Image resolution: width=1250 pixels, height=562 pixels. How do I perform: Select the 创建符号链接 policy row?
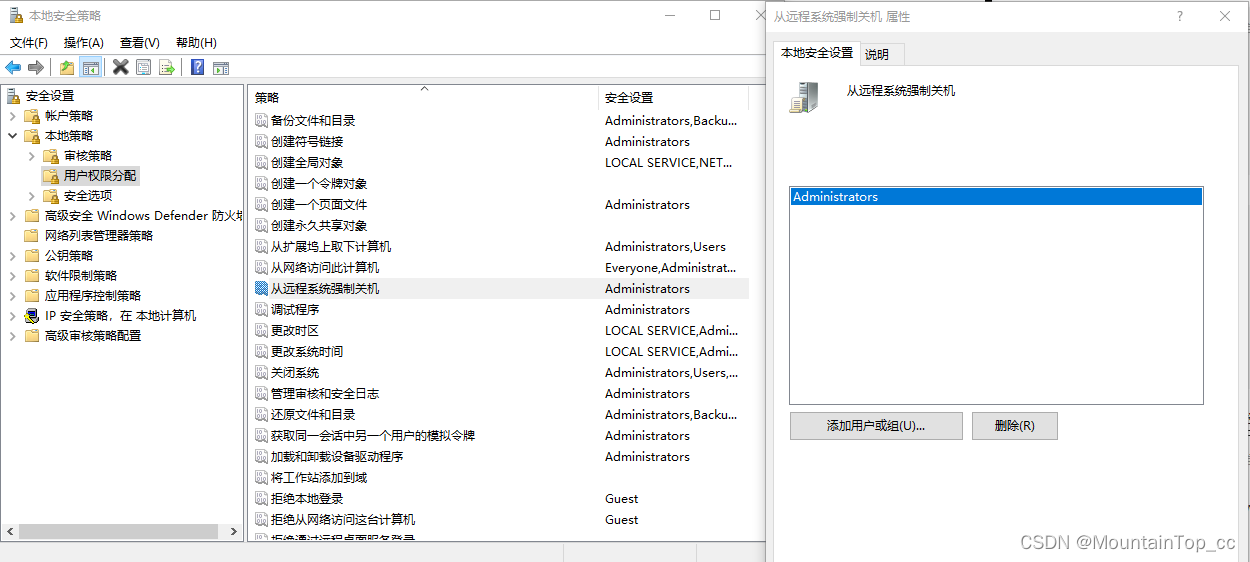499,142
